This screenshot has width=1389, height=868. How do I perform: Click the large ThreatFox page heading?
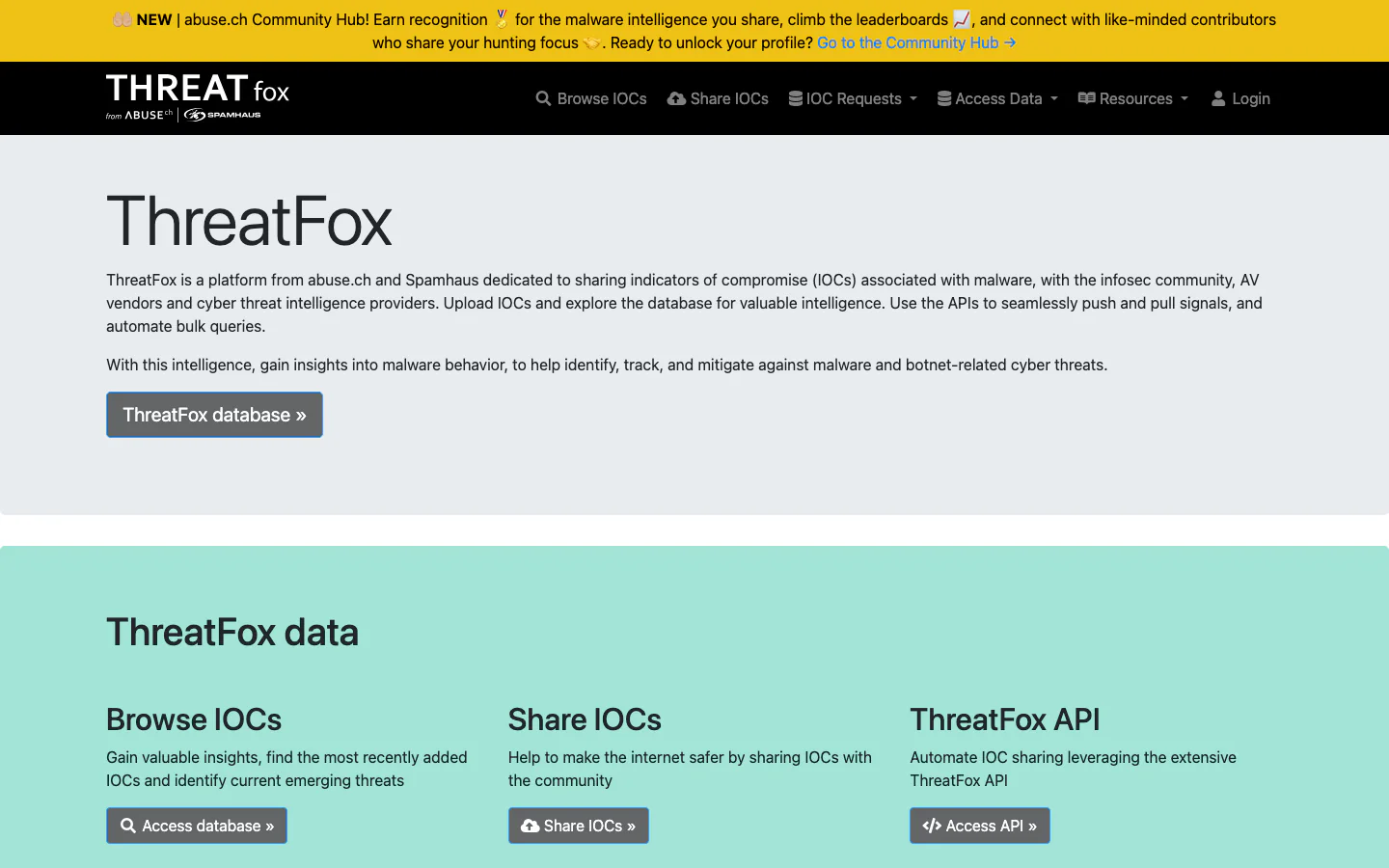click(x=249, y=221)
